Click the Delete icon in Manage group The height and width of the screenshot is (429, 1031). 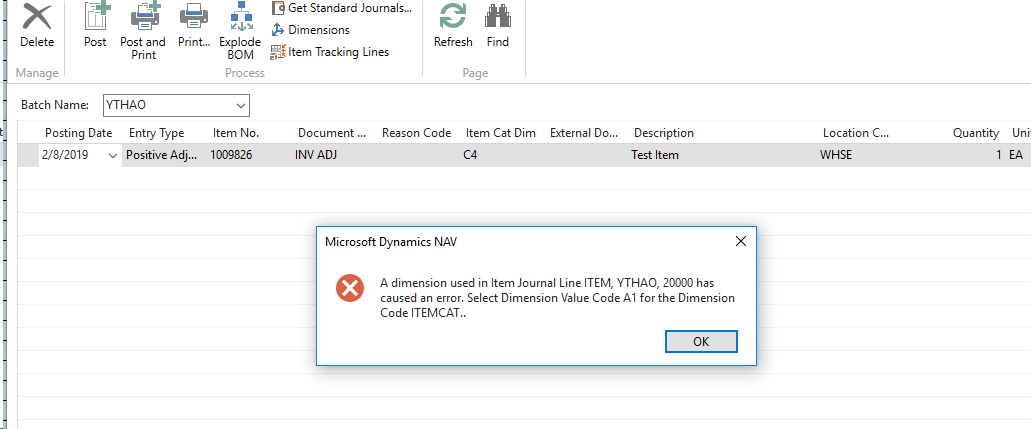(37, 16)
